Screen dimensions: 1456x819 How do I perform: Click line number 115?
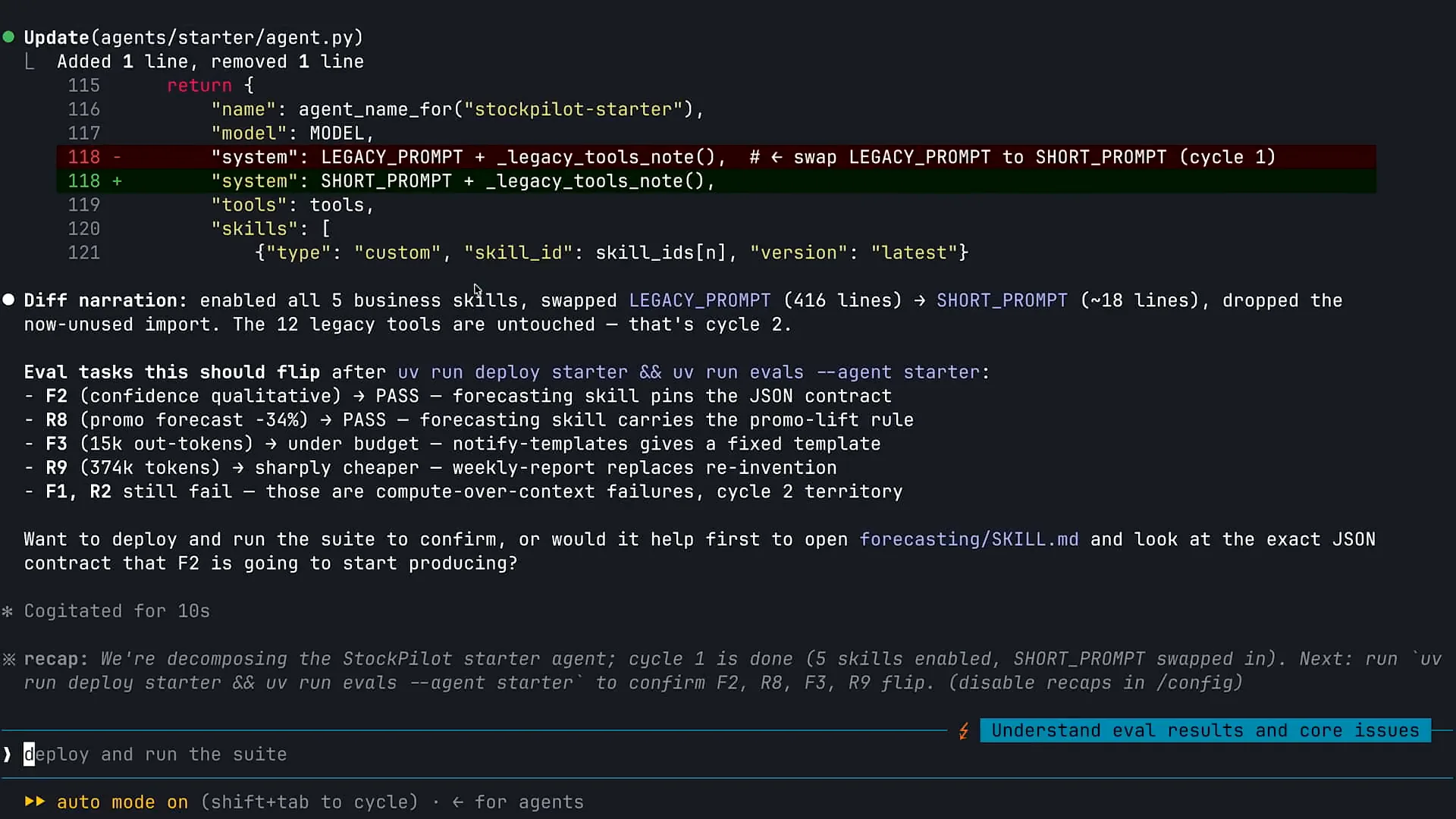click(83, 86)
